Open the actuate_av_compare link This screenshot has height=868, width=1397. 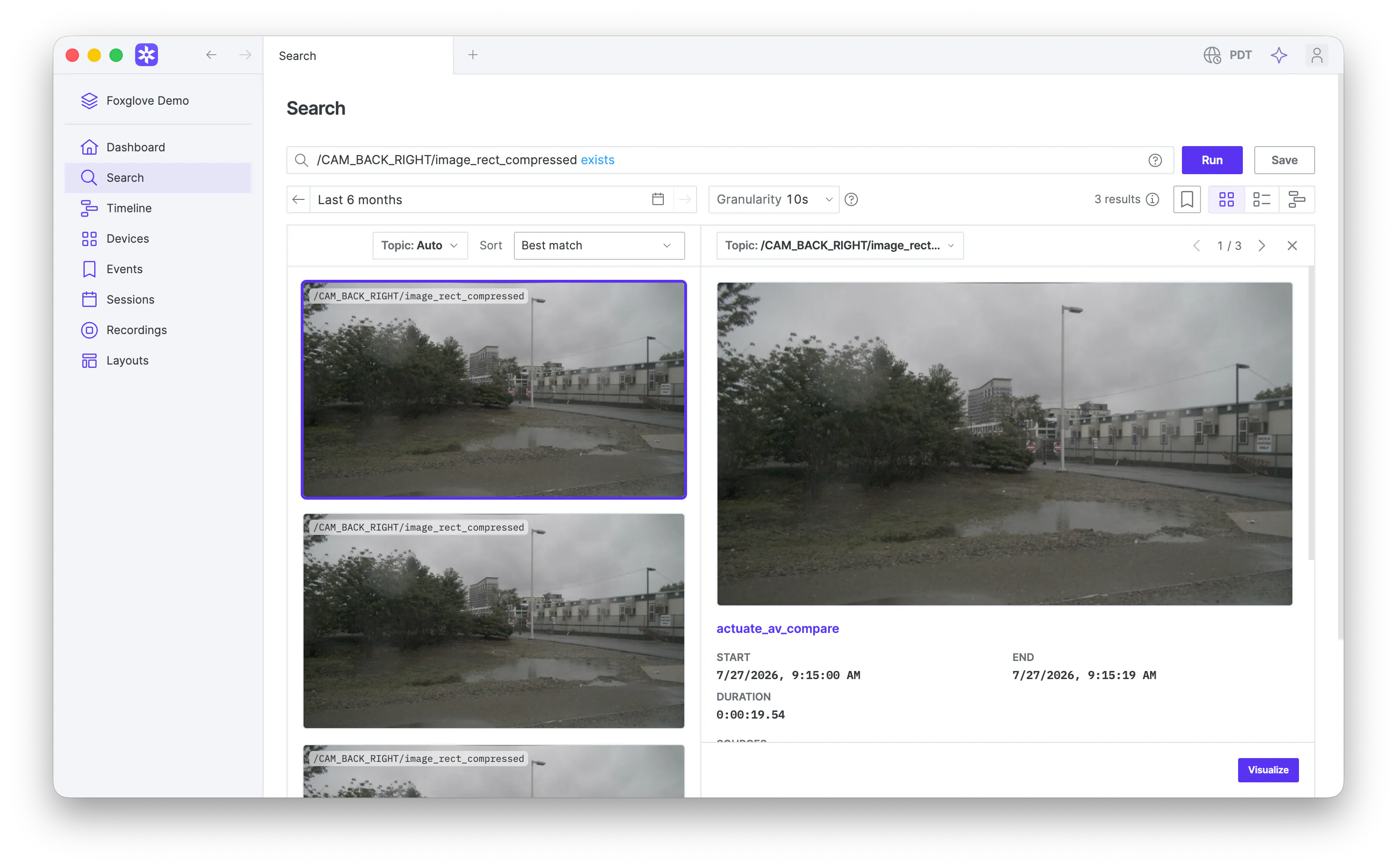pos(777,628)
